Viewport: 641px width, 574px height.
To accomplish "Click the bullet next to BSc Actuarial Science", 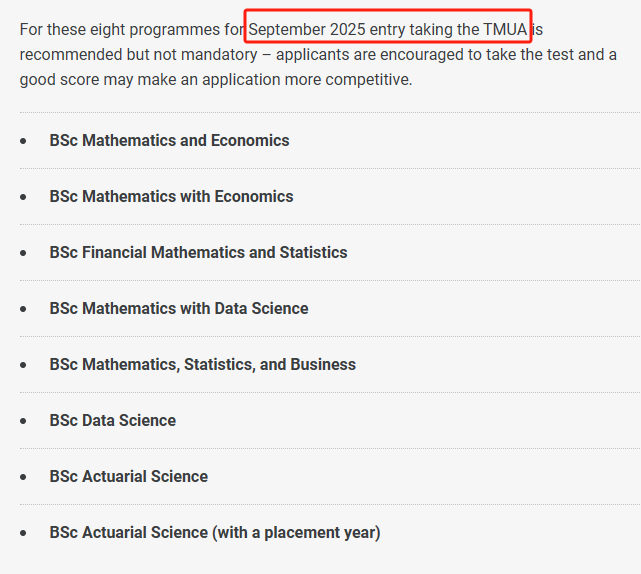I will pos(23,477).
